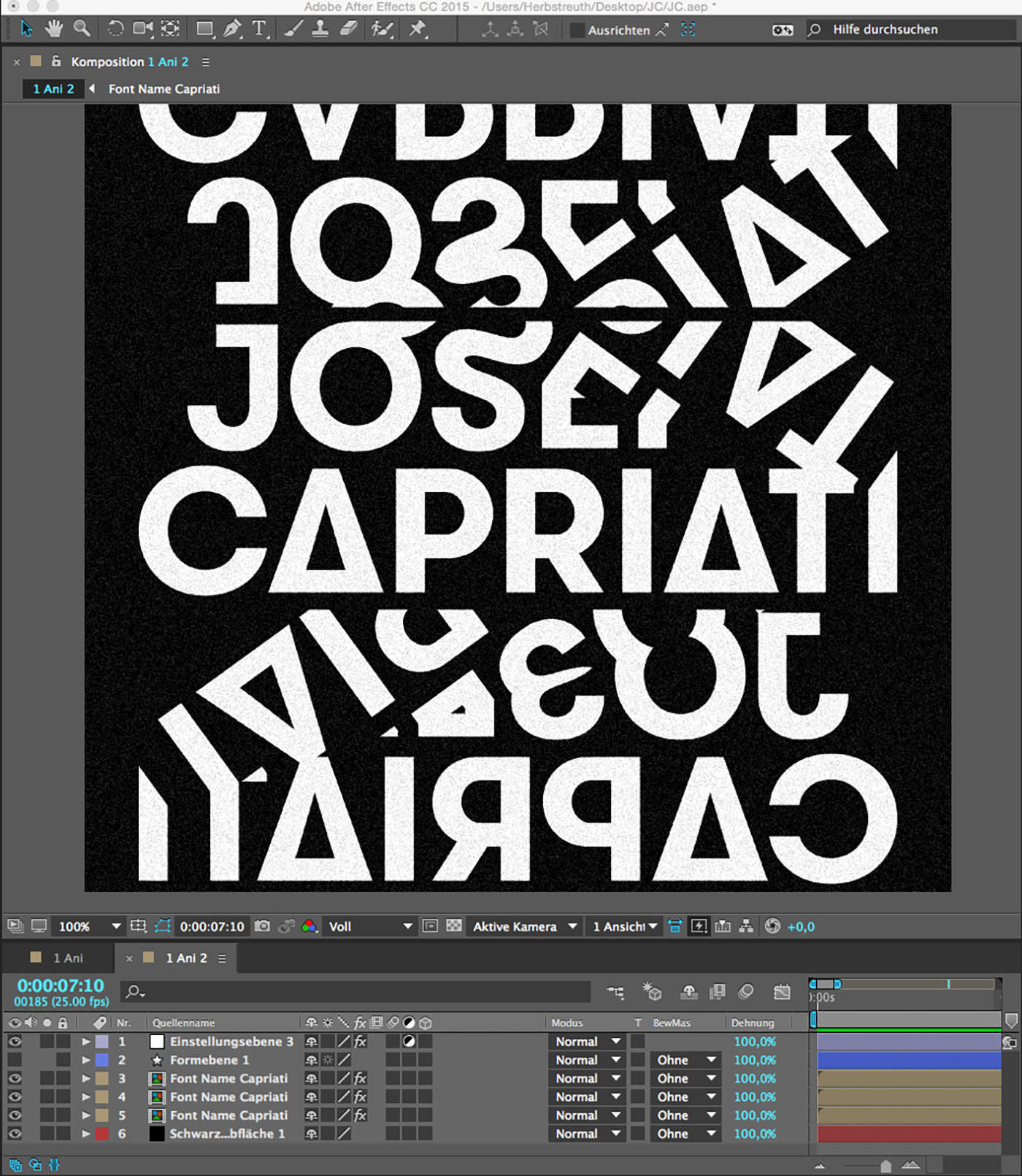This screenshot has width=1022, height=1176.
Task: Toggle the transparency grid checkerboard icon
Action: pos(454,926)
